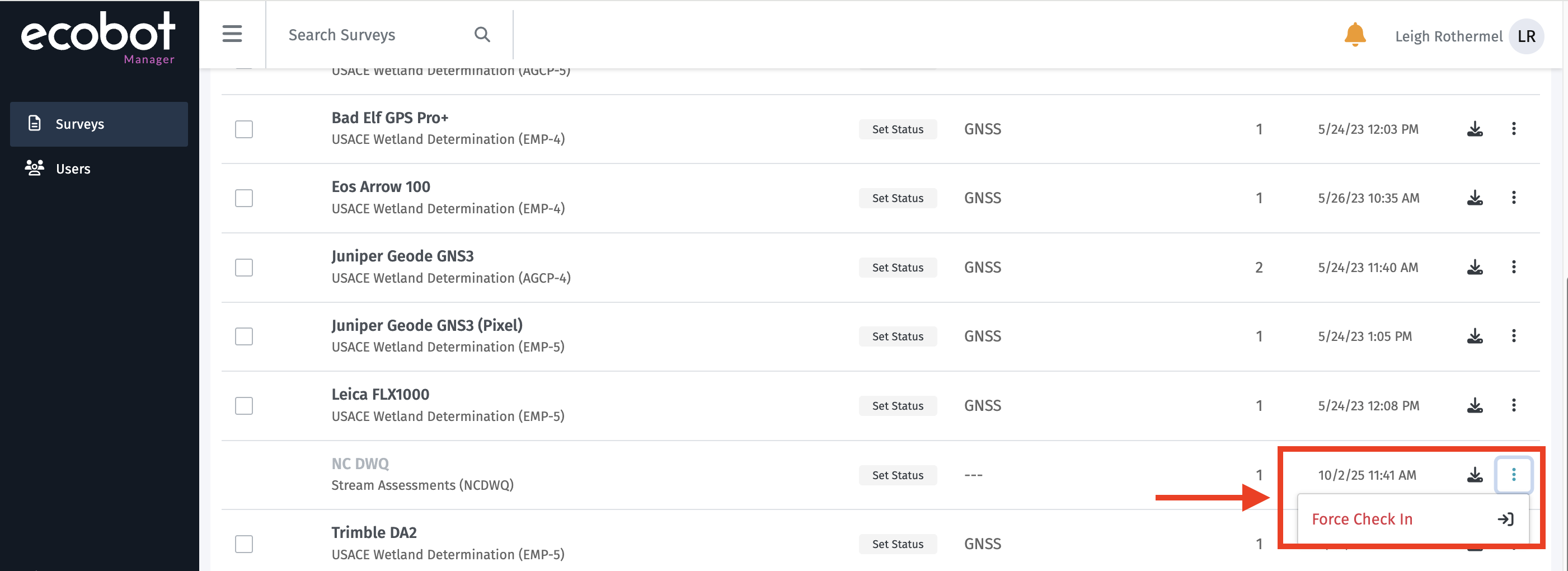Switch to the Users section
Screen dimensions: 1568x571
[73, 168]
